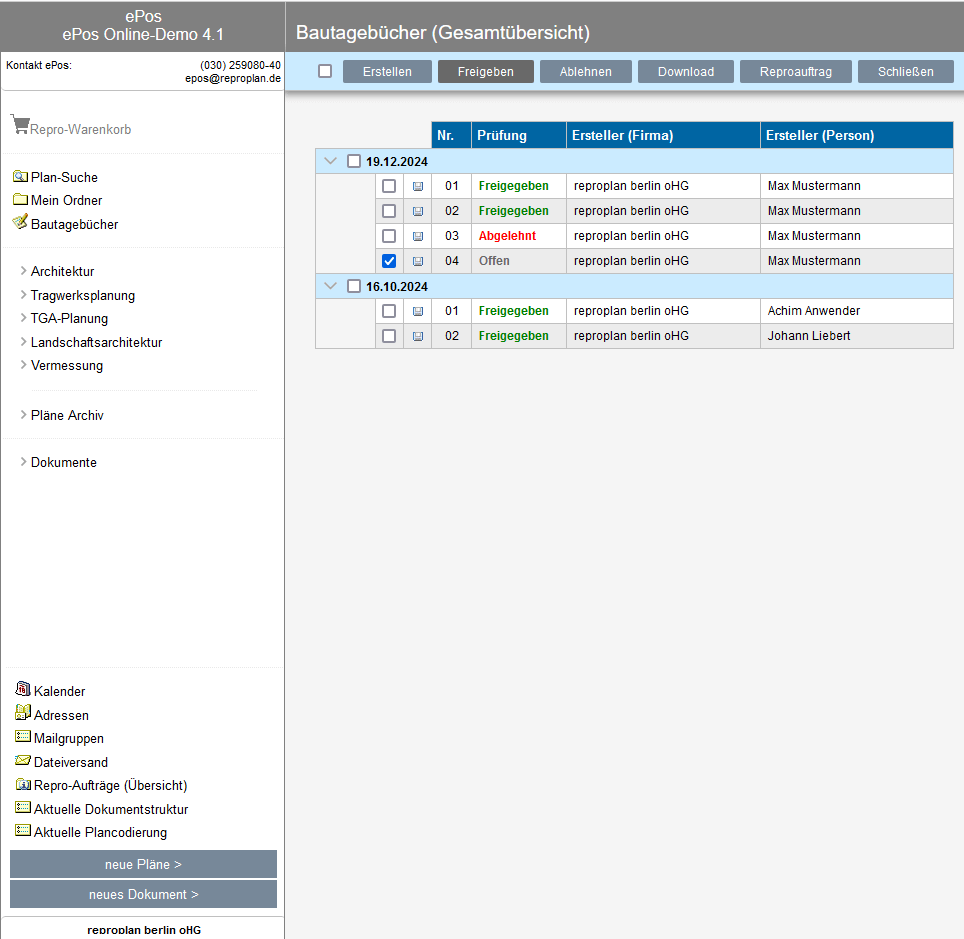Collapse the 19.12.2024 group
The height and width of the screenshot is (939, 964).
tap(331, 161)
